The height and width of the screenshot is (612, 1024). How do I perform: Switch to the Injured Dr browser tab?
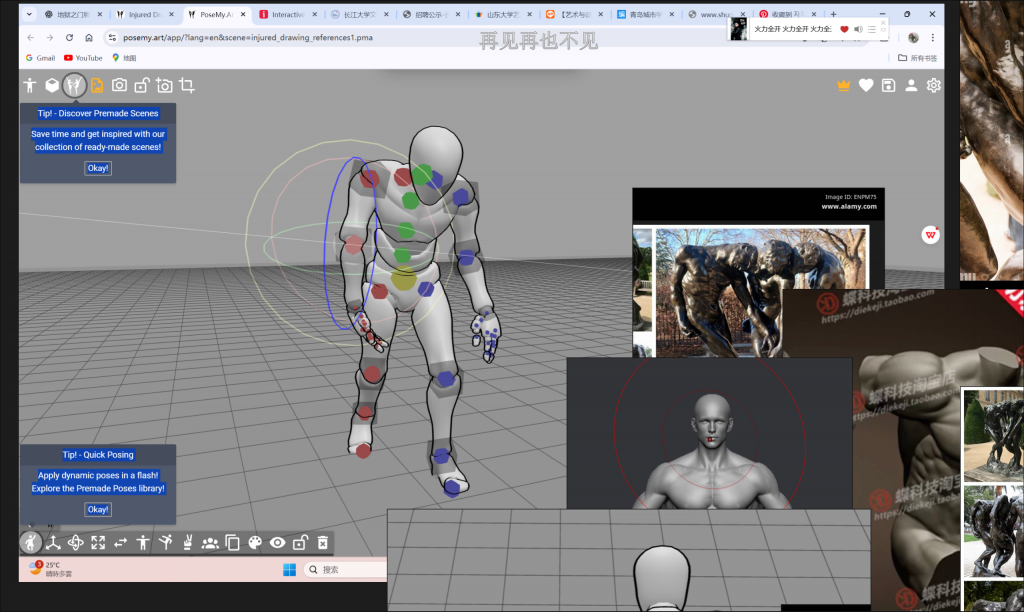pos(144,15)
